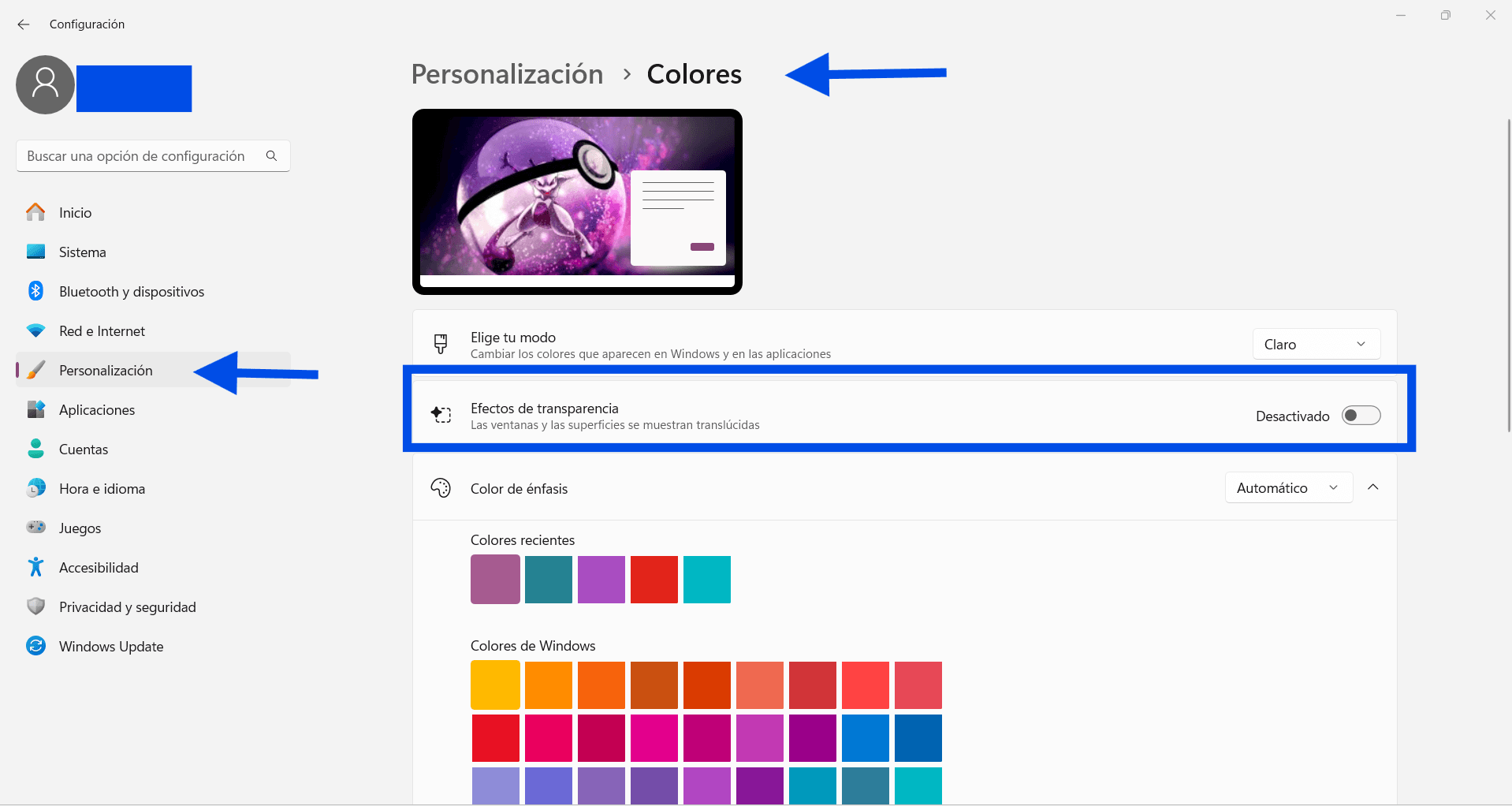Select the blue swatch in Windows colors second row
This screenshot has width=1512, height=806.
point(866,738)
